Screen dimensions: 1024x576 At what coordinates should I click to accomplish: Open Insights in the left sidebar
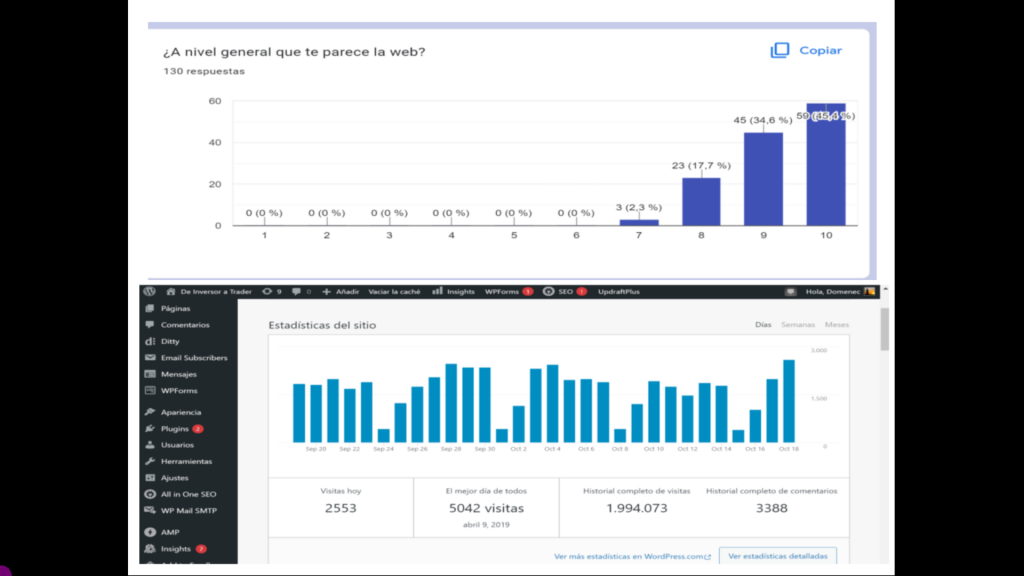click(x=175, y=548)
